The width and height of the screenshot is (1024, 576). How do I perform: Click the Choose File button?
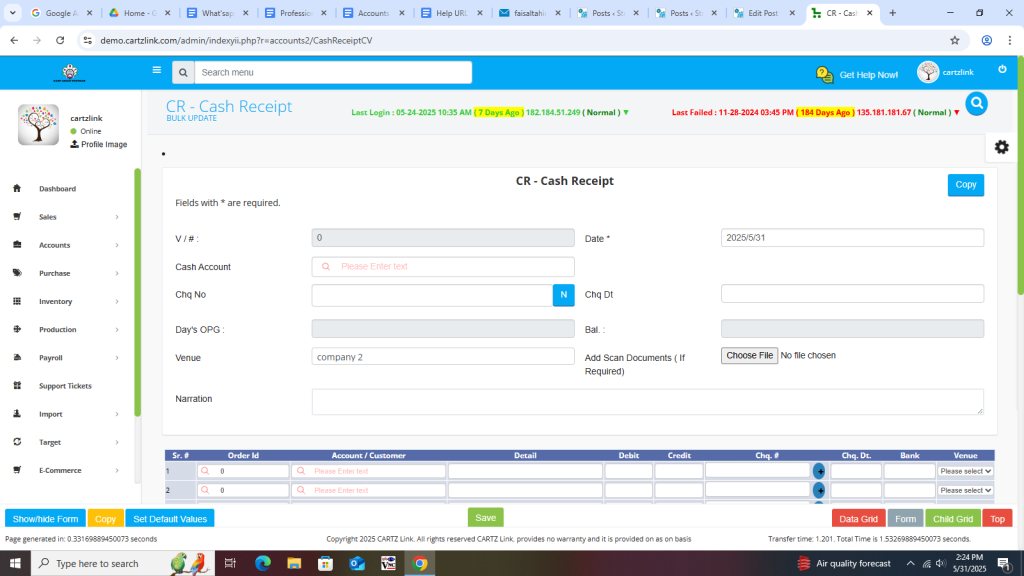coord(749,355)
